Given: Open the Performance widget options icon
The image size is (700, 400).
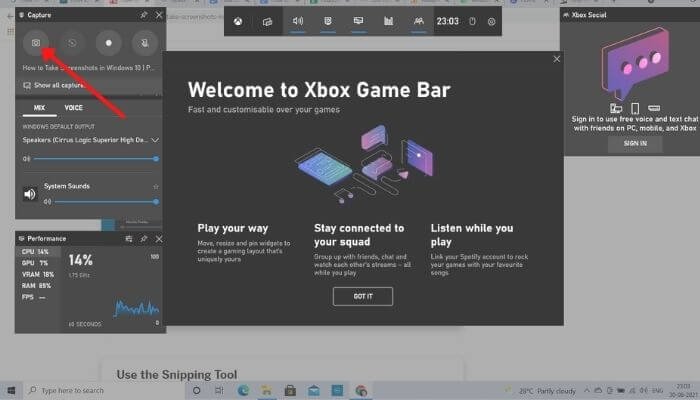Looking at the screenshot, I should tap(129, 239).
